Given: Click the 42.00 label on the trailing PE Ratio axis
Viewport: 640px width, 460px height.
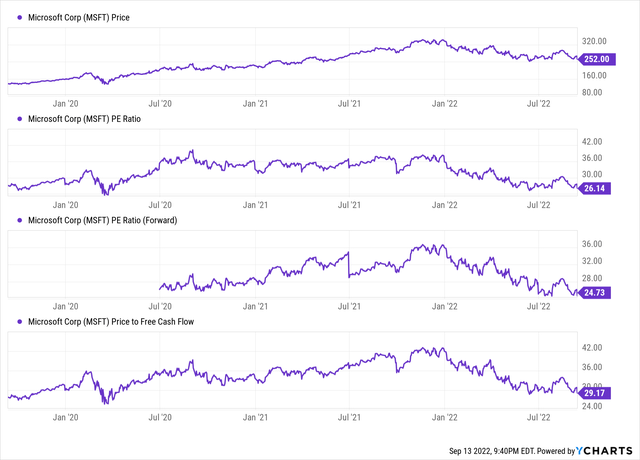Looking at the screenshot, I should click(x=596, y=142).
